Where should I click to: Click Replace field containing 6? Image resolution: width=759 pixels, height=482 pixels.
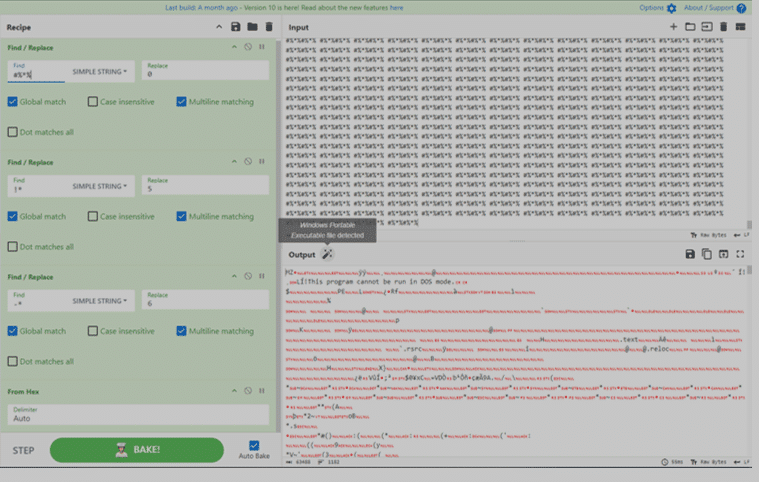[205, 300]
